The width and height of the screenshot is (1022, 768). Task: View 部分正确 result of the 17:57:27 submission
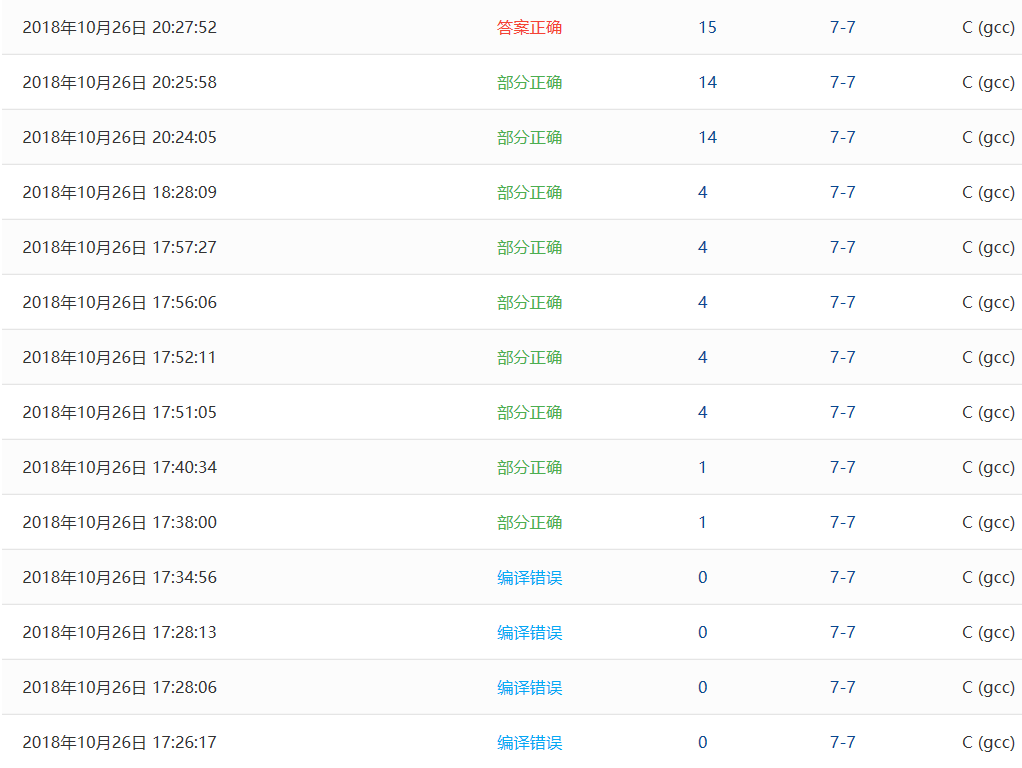[x=529, y=247]
